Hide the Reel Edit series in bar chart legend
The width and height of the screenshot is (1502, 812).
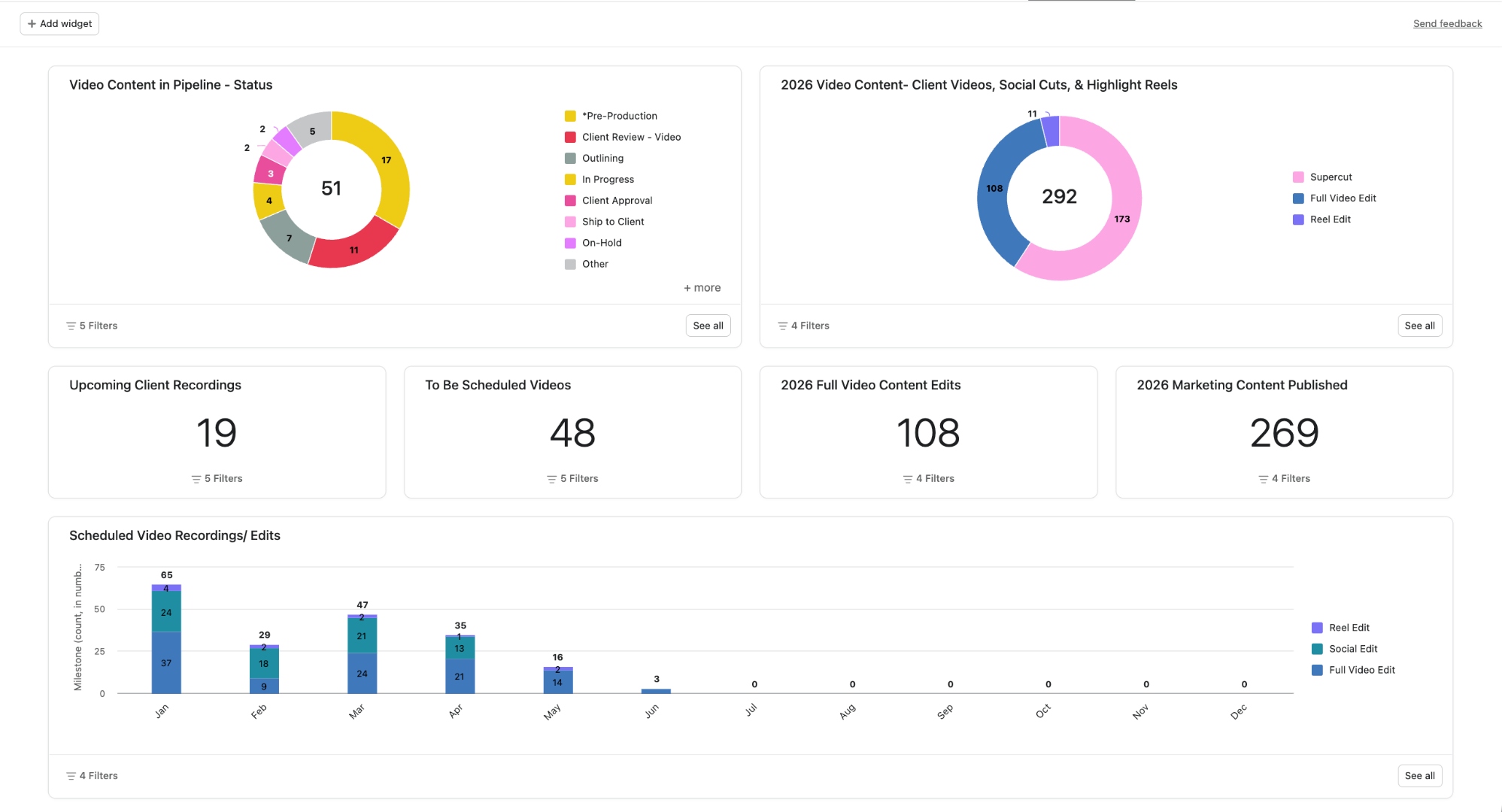(1346, 627)
